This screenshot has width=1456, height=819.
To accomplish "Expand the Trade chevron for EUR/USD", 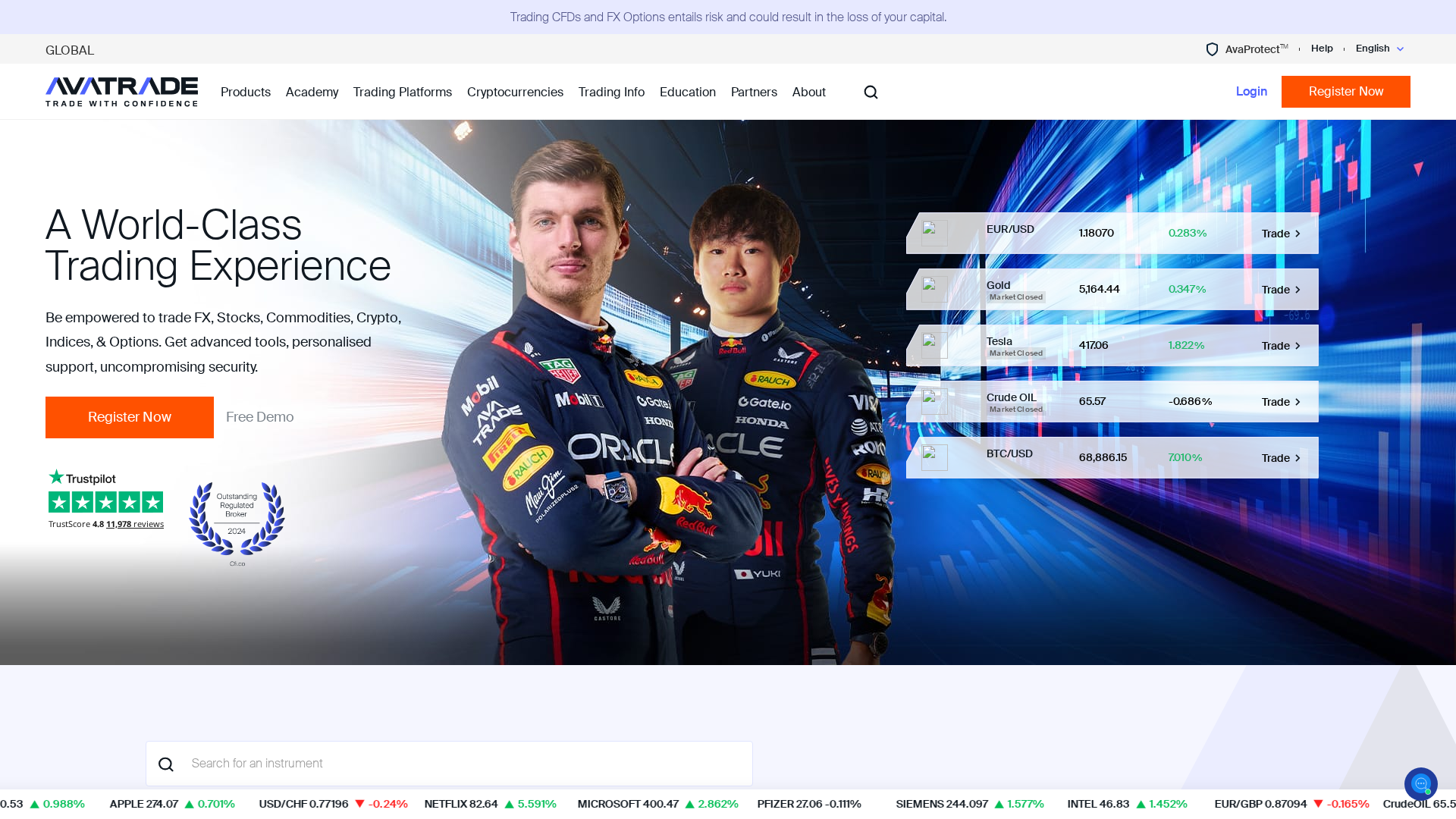I will [x=1298, y=233].
